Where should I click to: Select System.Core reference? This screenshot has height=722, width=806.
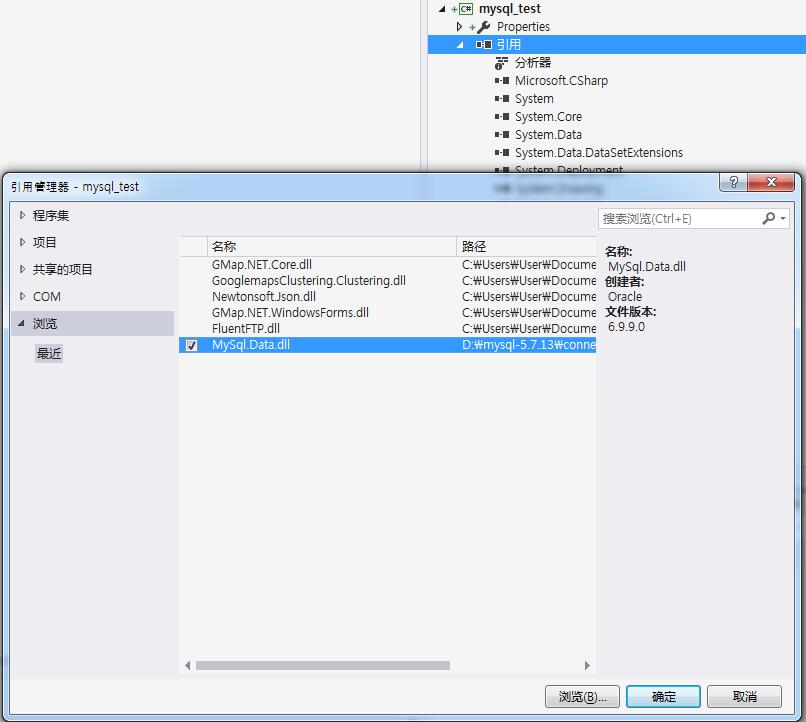coord(548,117)
